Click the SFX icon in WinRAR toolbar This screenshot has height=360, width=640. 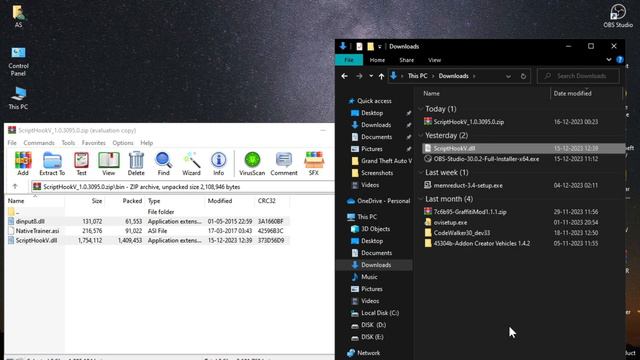click(313, 164)
